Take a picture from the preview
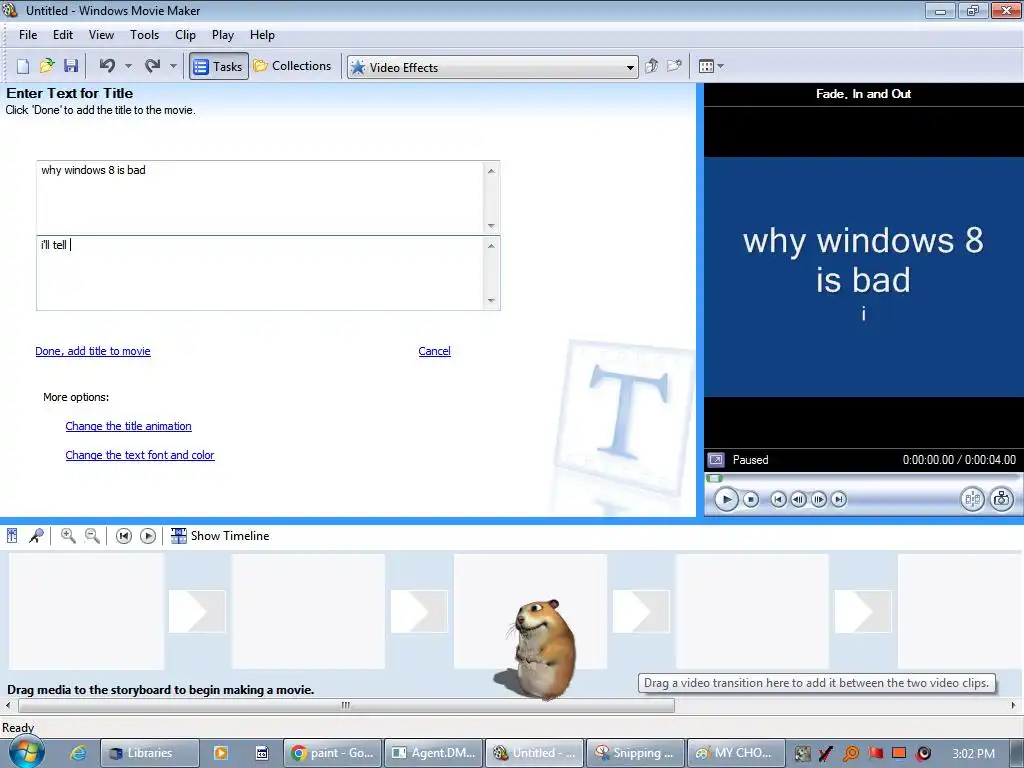This screenshot has height=768, width=1024. [x=1001, y=500]
